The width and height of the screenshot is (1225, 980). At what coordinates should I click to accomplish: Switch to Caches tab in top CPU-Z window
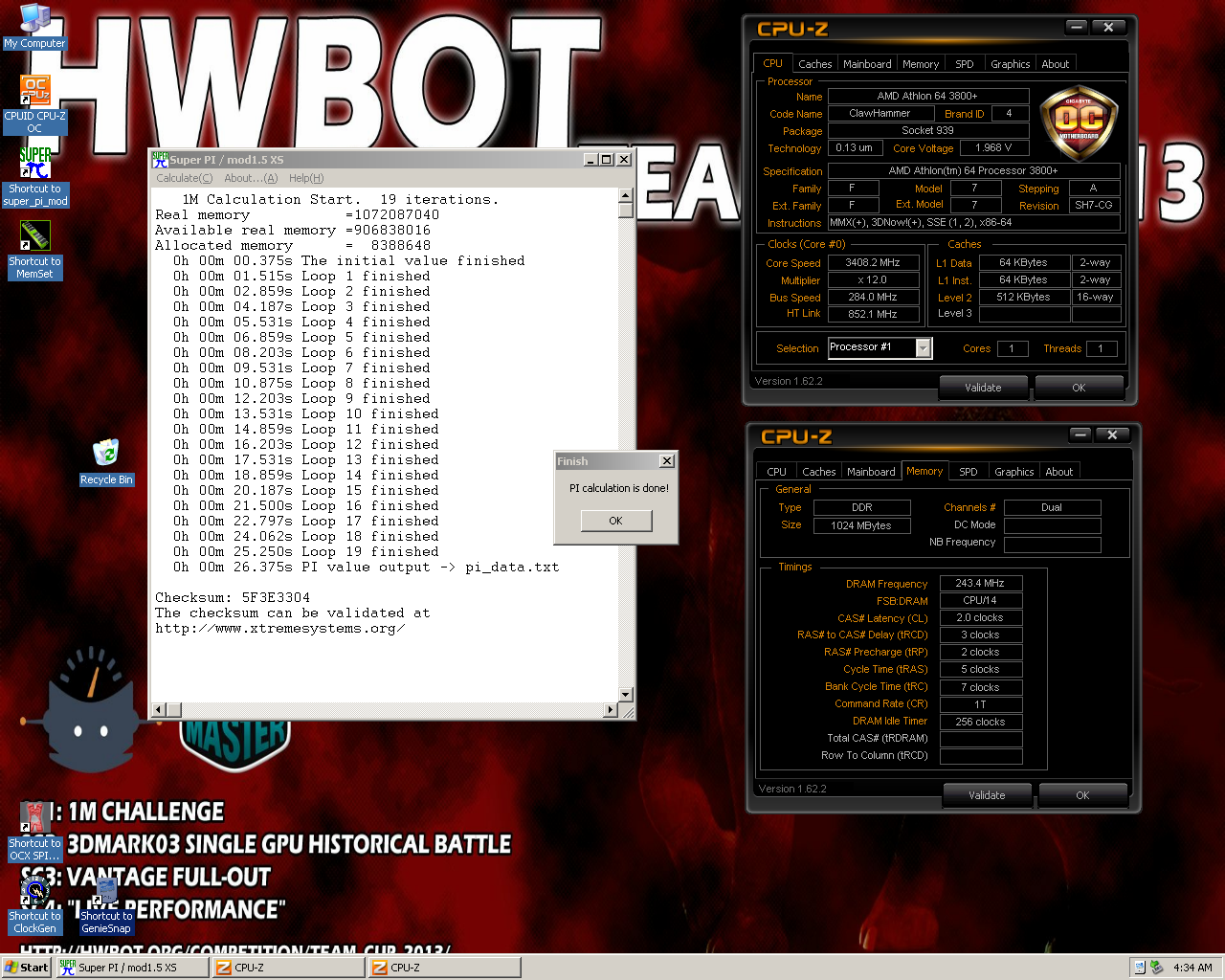(x=814, y=64)
